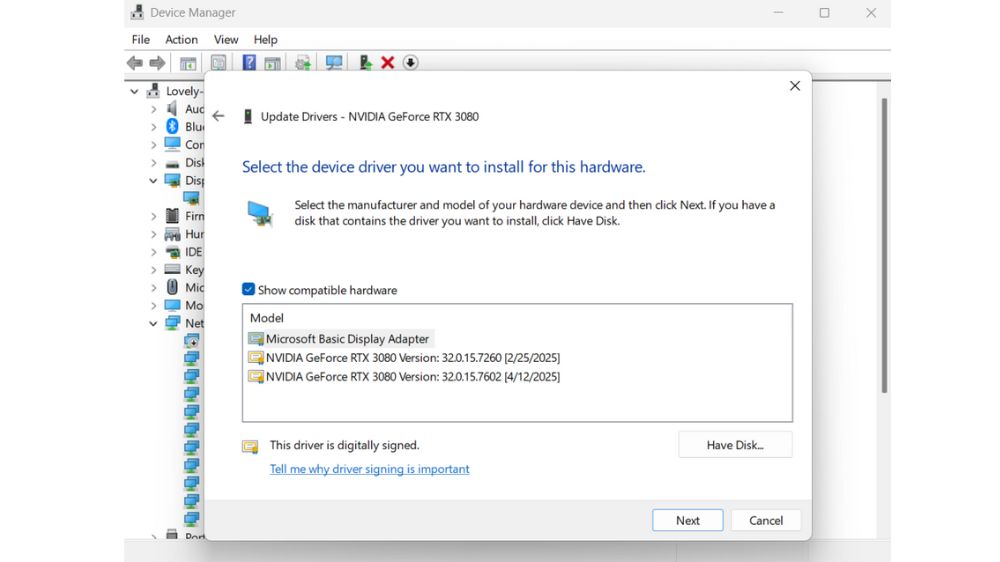Expand the Mice category chevron
Image resolution: width=1000 pixels, height=562 pixels.
pos(153,288)
